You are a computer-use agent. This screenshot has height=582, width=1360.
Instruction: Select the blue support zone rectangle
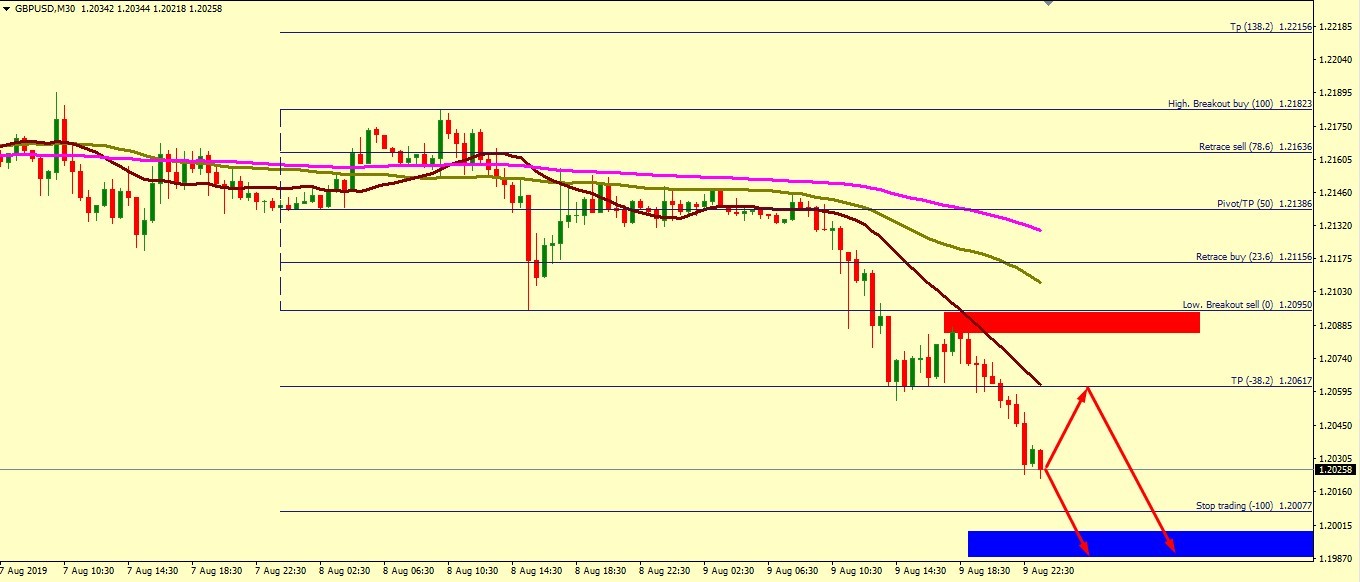click(x=1139, y=543)
